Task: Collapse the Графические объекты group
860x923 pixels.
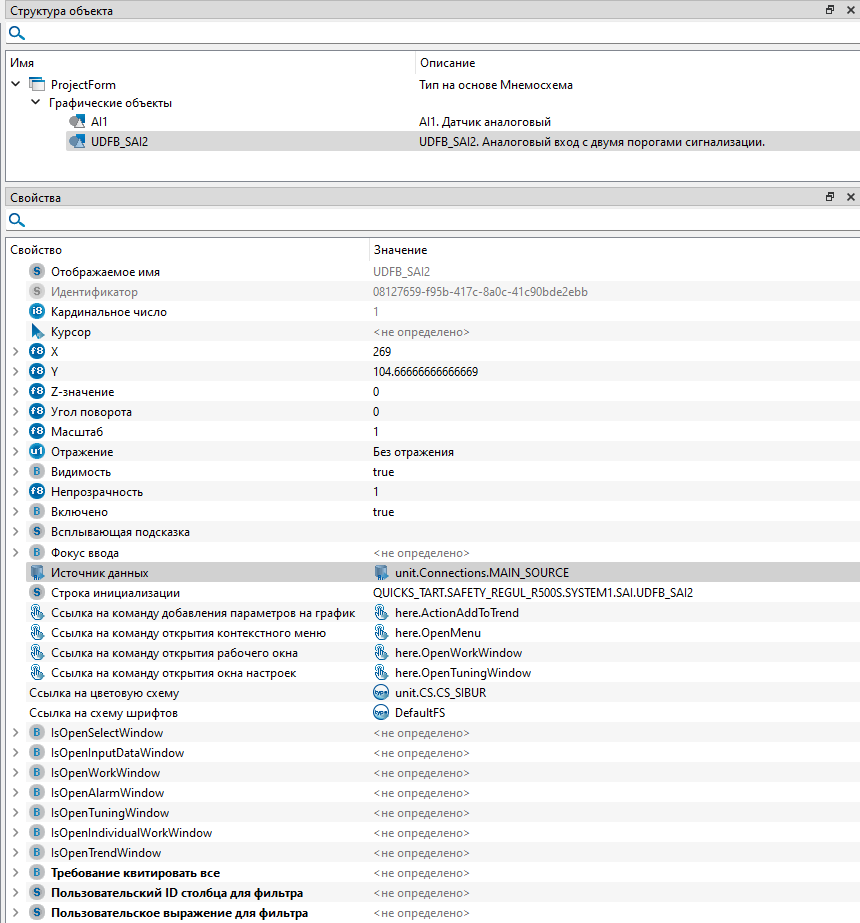Action: point(35,103)
